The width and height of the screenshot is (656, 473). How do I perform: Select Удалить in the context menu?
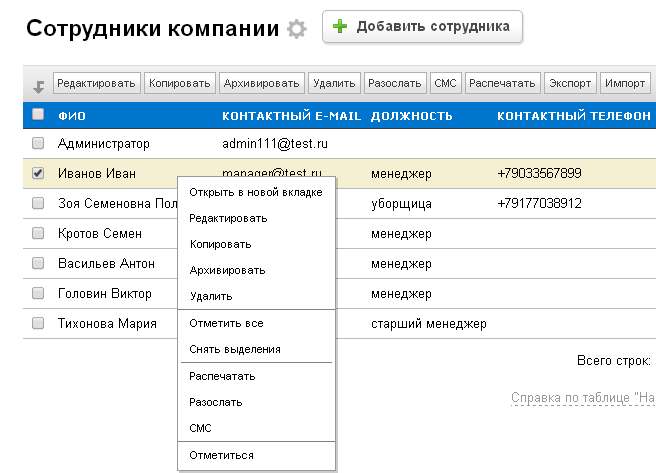coord(211,296)
